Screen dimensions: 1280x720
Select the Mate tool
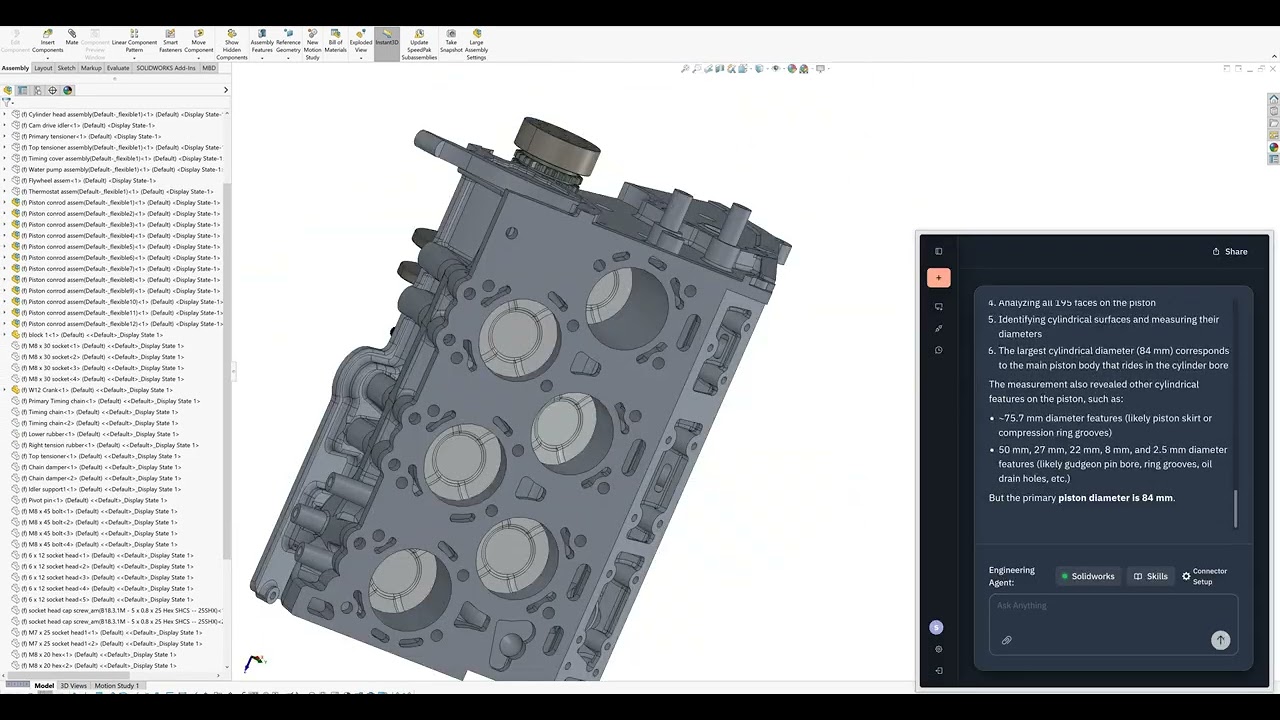pos(72,37)
